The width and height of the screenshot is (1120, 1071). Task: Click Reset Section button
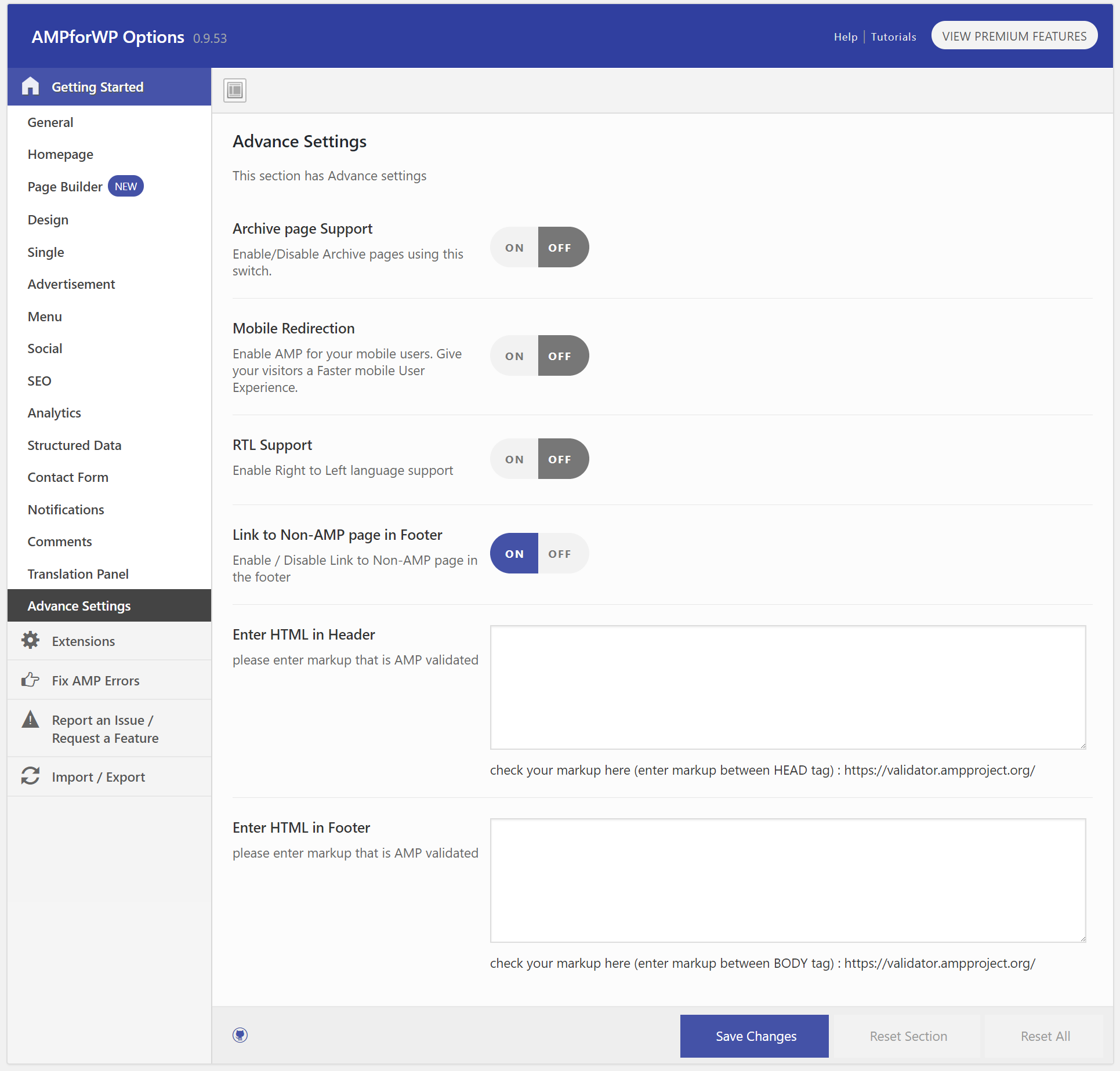tap(907, 1036)
